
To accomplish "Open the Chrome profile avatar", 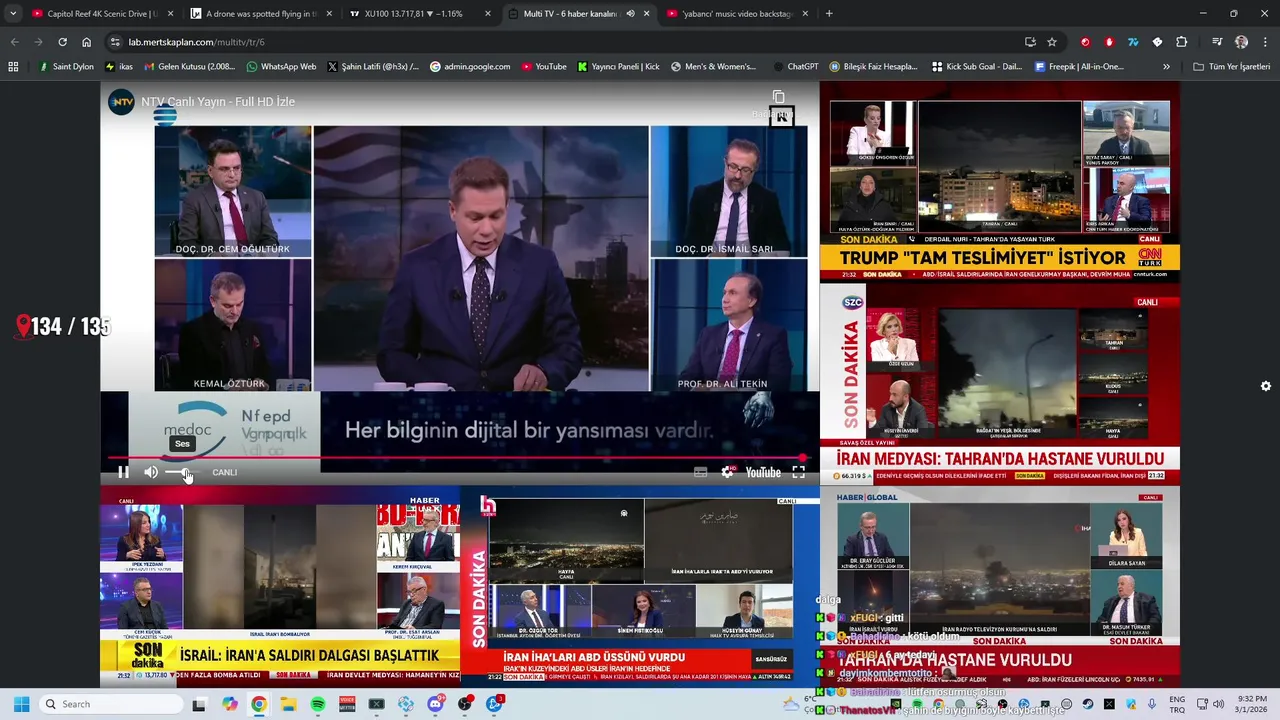I will [1241, 42].
